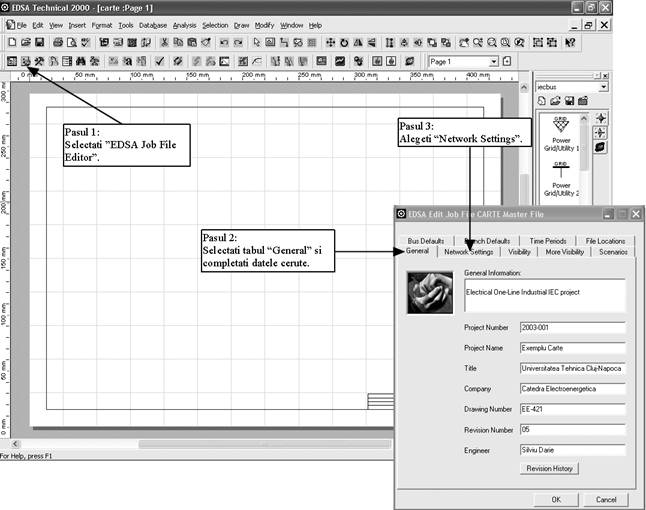Select the arrow pointer tool
The image size is (646, 510).
257,43
